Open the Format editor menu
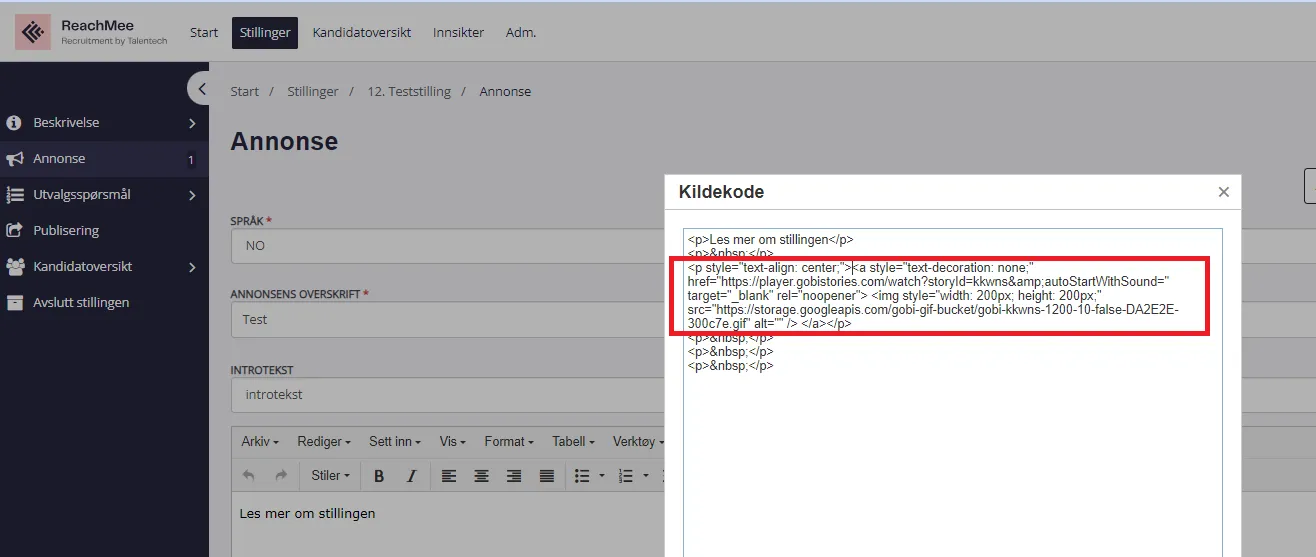This screenshot has width=1316, height=557. (509, 441)
